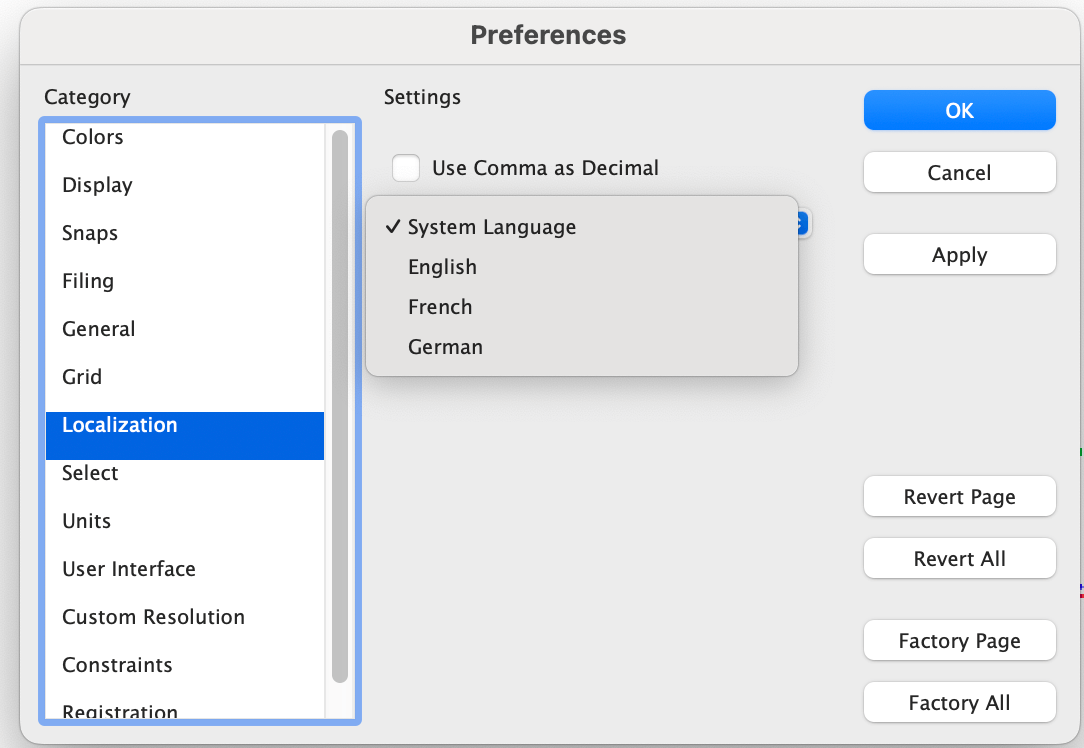This screenshot has height=748, width=1084.
Task: Click Factory All button
Action: (959, 703)
